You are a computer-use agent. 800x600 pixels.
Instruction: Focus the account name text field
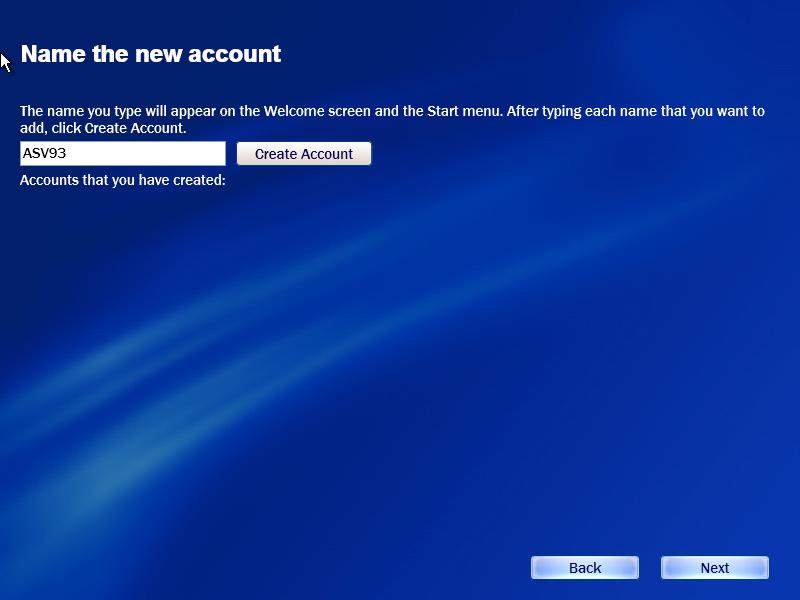click(123, 154)
